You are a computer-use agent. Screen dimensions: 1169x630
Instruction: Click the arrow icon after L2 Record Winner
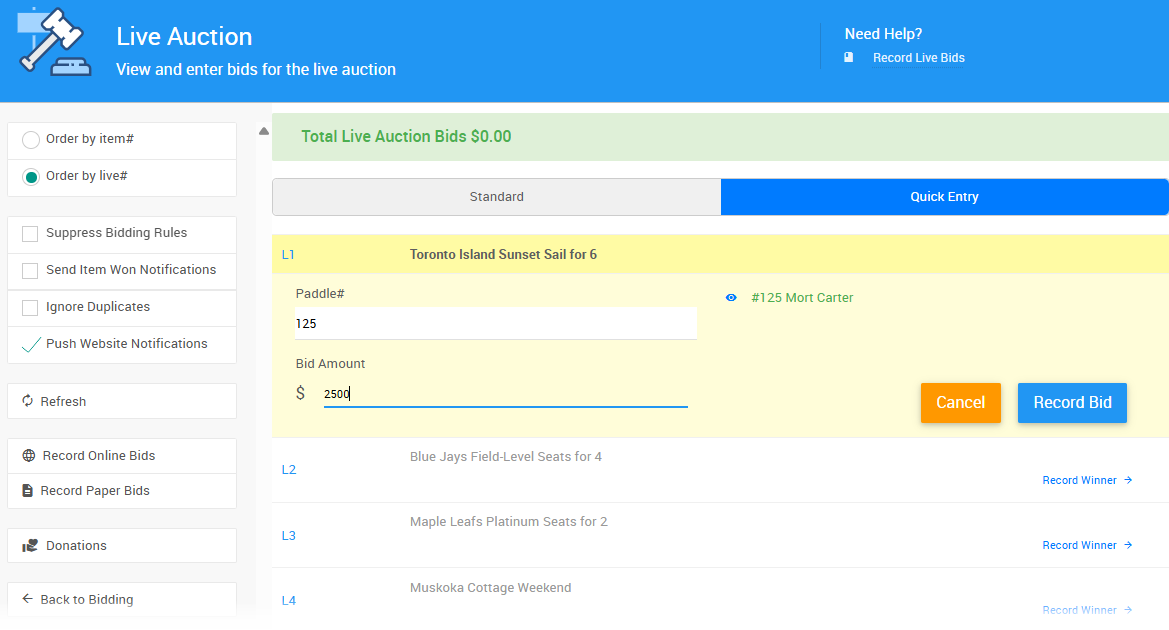pyautogui.click(x=1128, y=480)
